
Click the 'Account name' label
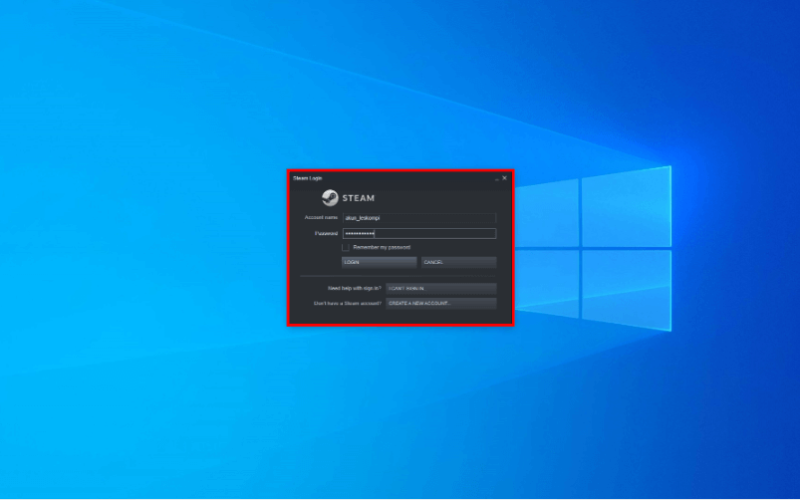tap(321, 217)
